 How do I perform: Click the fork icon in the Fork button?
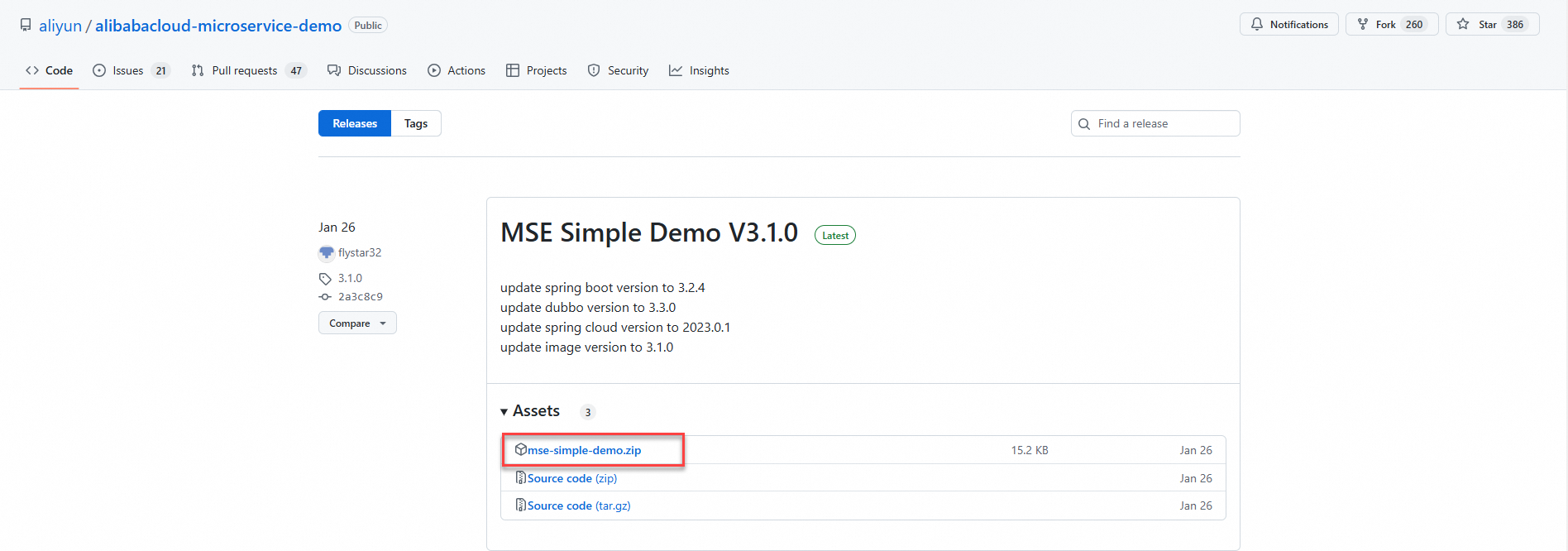click(1363, 24)
